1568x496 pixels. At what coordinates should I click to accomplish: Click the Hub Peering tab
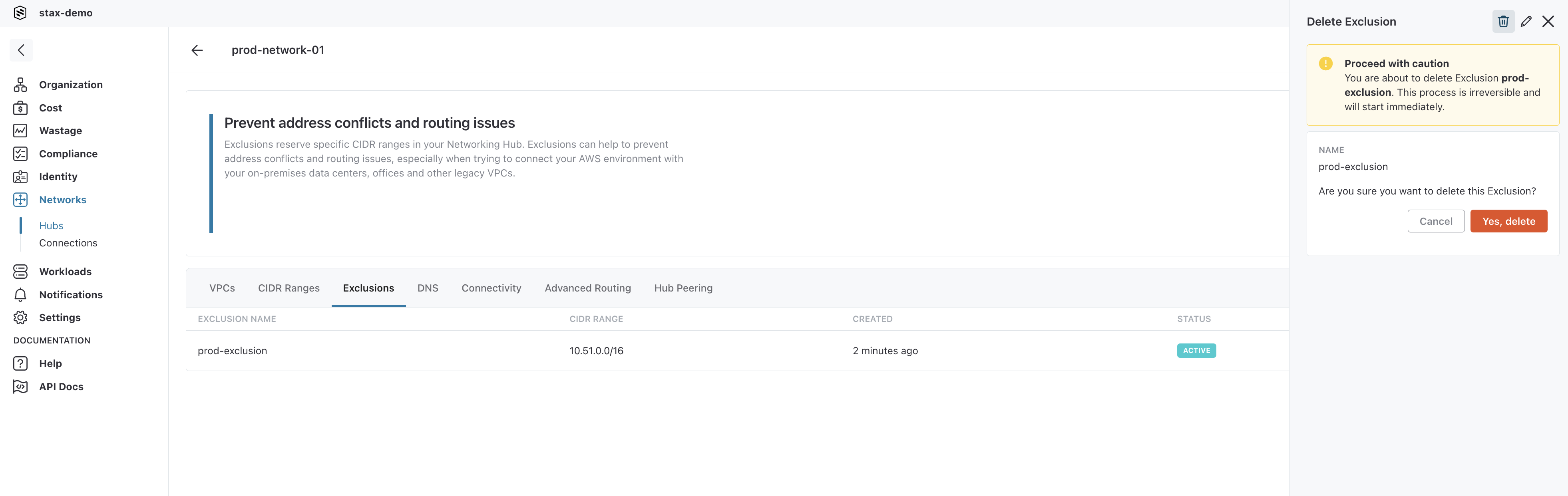tap(683, 288)
